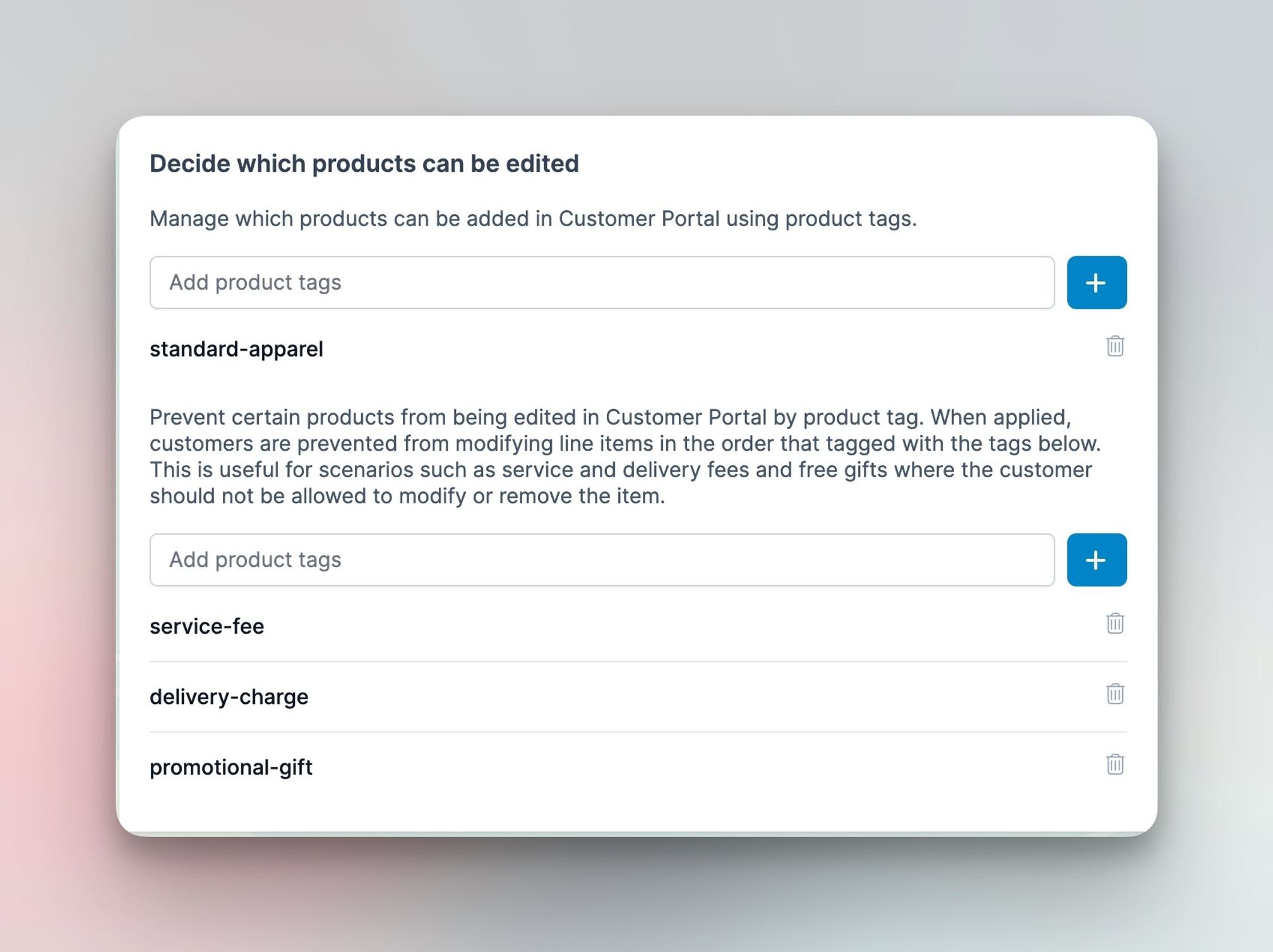
Task: Click the blue plus beside the top tag input
Action: (1096, 282)
